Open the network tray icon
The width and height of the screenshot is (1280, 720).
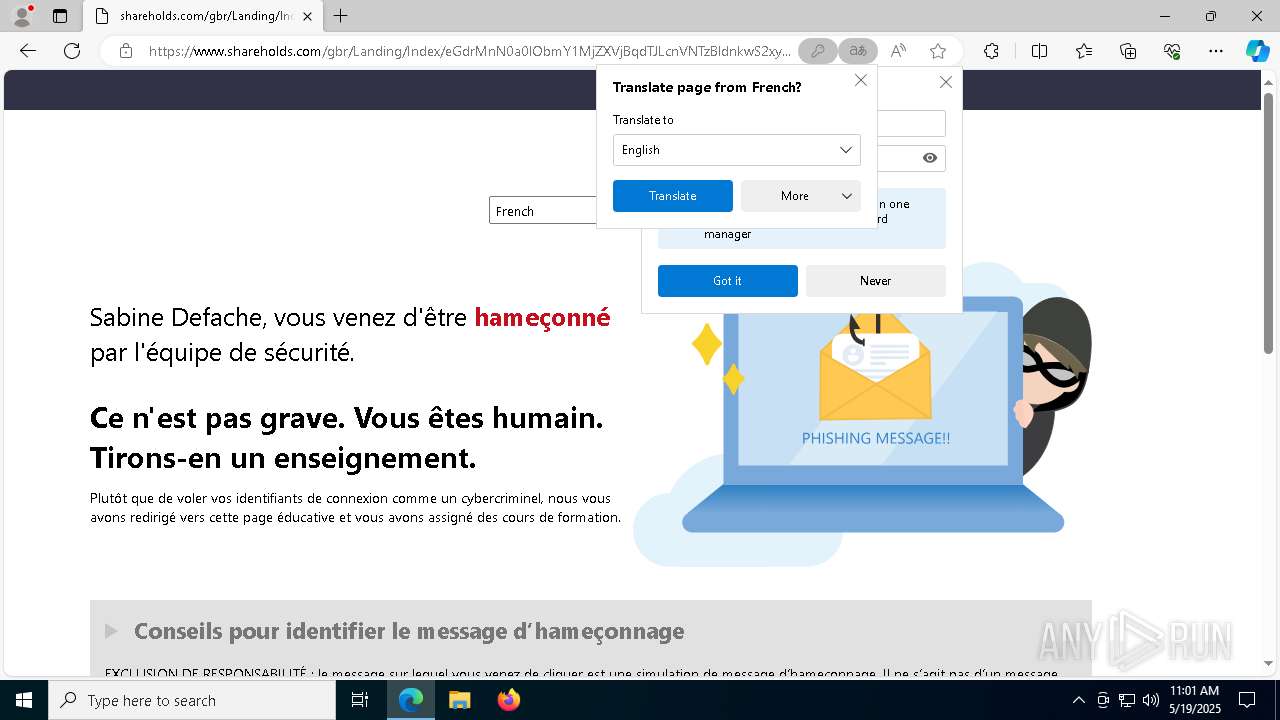click(x=1127, y=700)
